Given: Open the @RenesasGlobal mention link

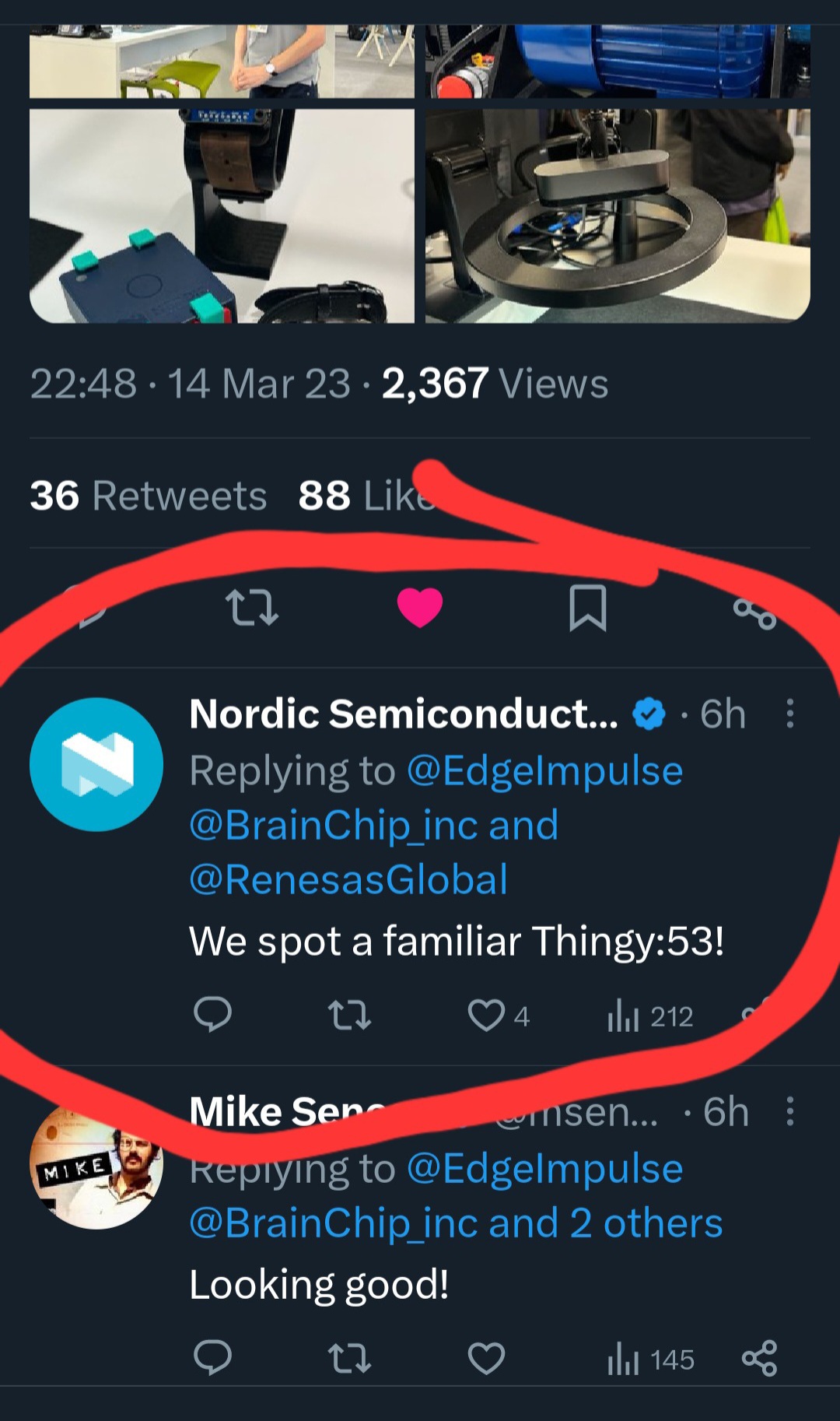Looking at the screenshot, I should click(348, 879).
